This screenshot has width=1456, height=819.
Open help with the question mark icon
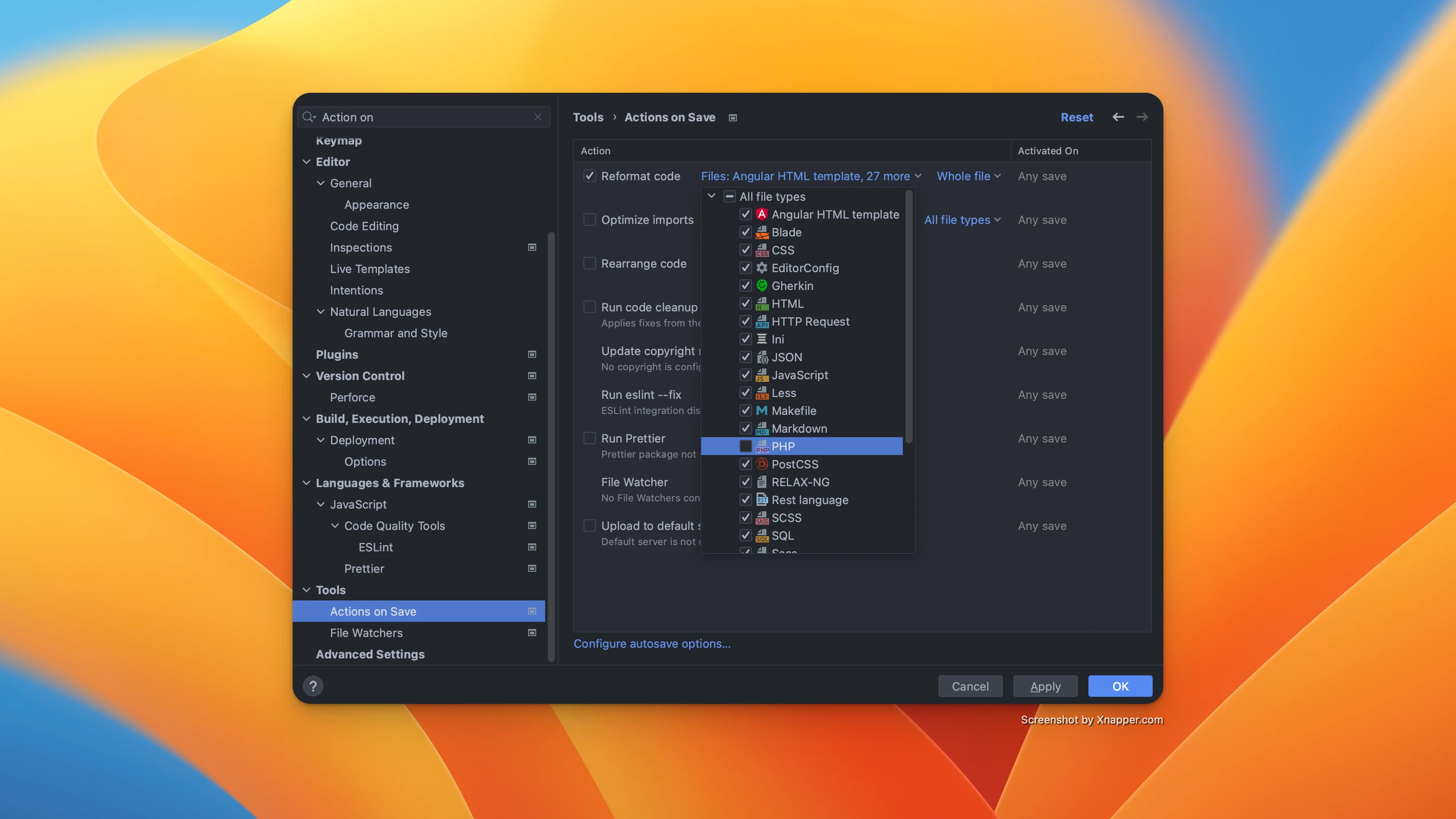[313, 686]
